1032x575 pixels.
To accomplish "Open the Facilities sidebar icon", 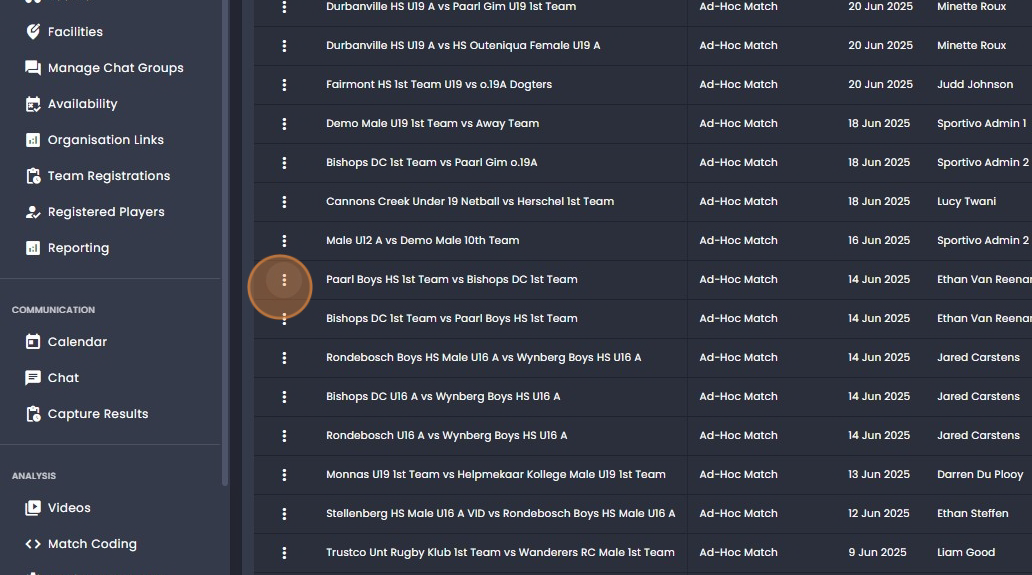I will point(33,32).
